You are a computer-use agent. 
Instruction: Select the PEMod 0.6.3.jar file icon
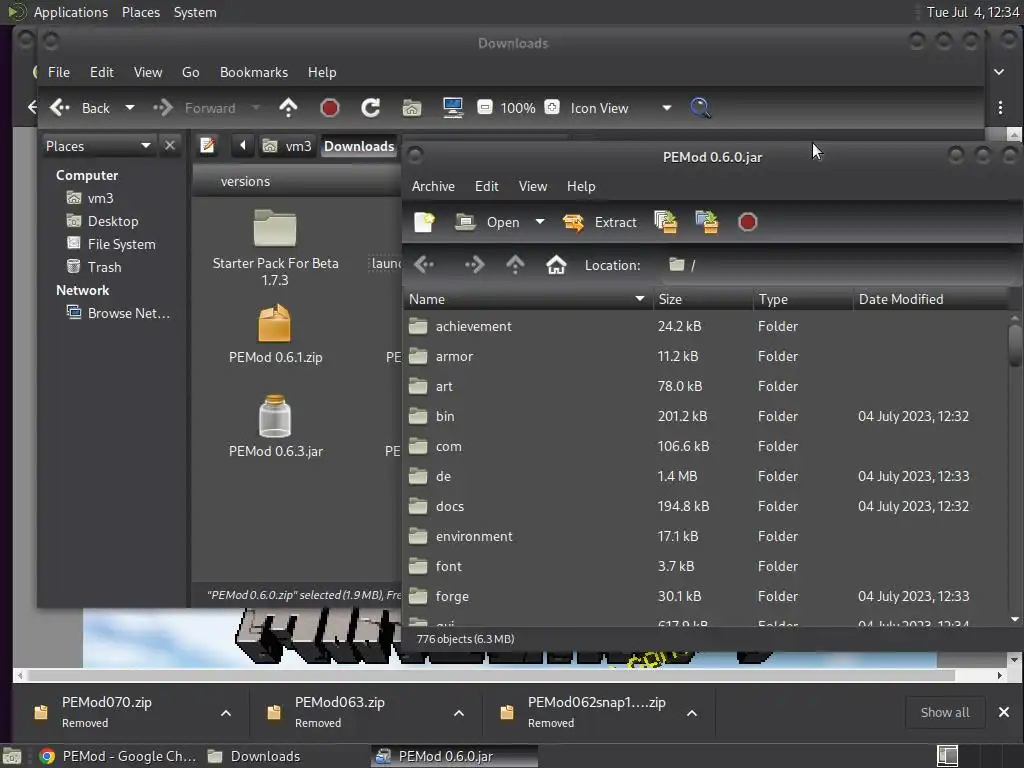pos(275,427)
